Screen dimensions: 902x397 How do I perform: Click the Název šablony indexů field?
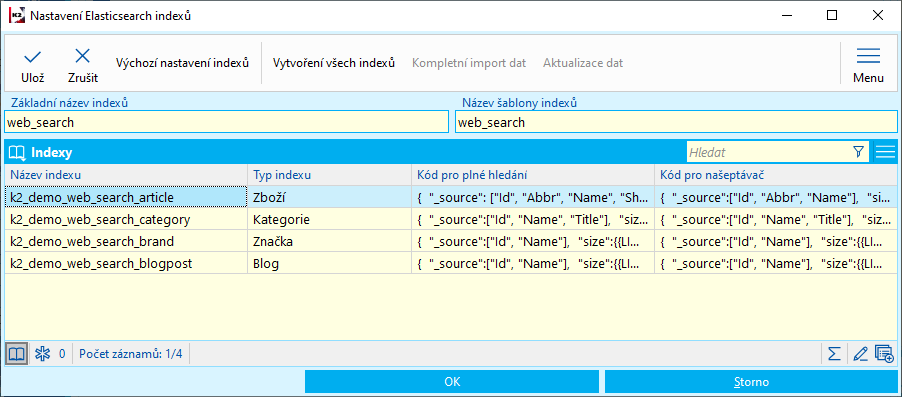click(x=676, y=123)
